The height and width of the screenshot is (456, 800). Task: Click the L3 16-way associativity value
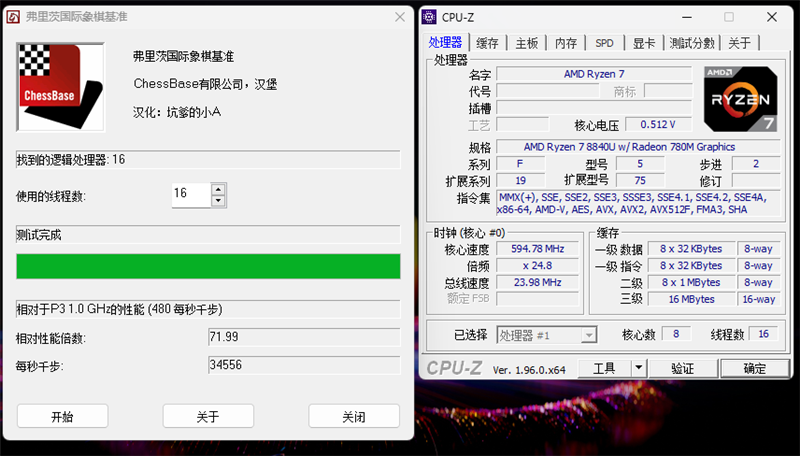pos(758,299)
